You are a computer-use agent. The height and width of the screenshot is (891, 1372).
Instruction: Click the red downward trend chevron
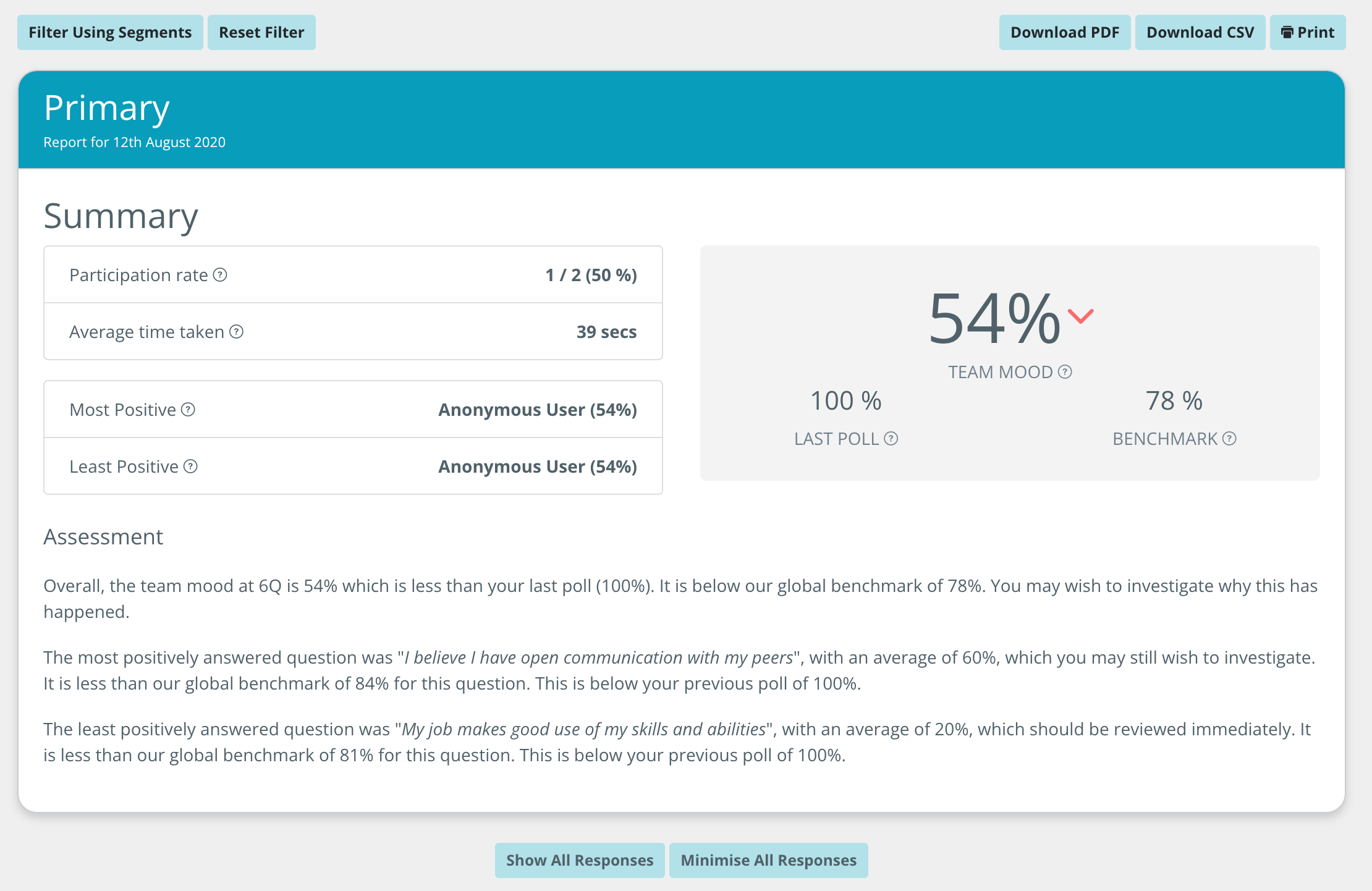point(1081,316)
